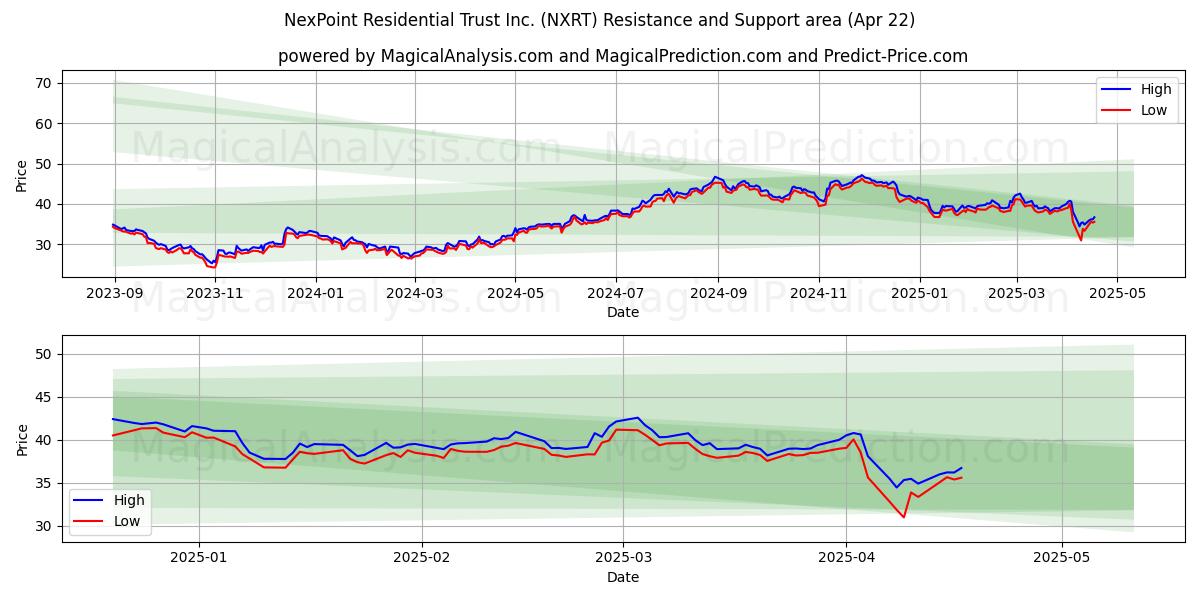Click the top chart '2025-01' tick label

click(x=920, y=294)
